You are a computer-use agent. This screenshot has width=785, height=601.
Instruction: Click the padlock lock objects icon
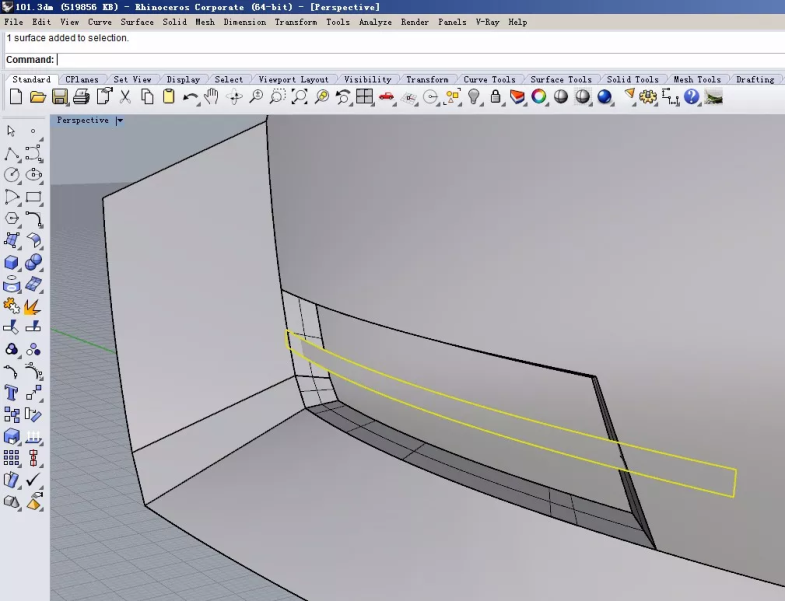click(496, 97)
